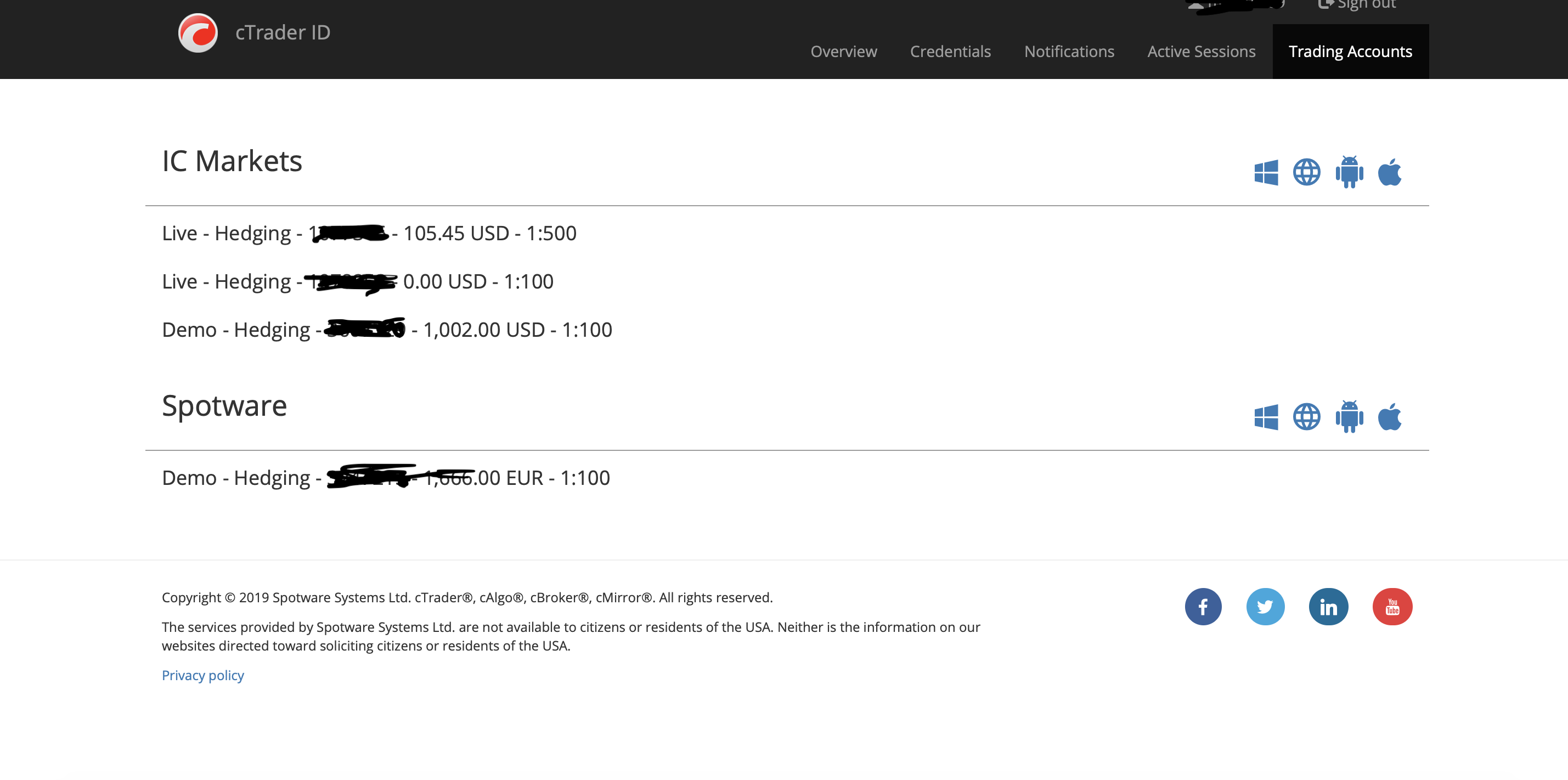Open the IC Markets web platform globe icon
1568x780 pixels.
1306,172
